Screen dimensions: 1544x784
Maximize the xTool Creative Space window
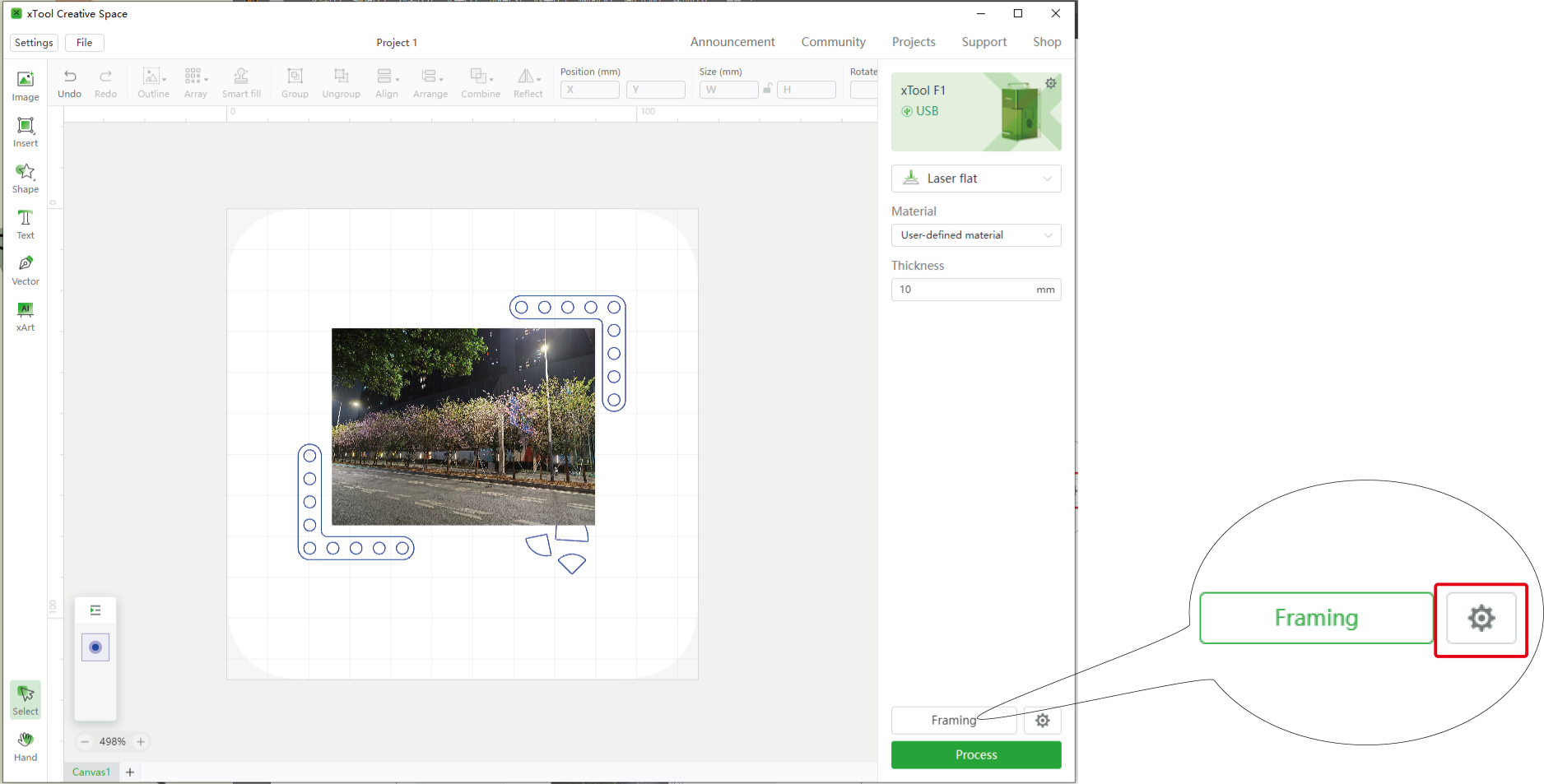point(1018,14)
